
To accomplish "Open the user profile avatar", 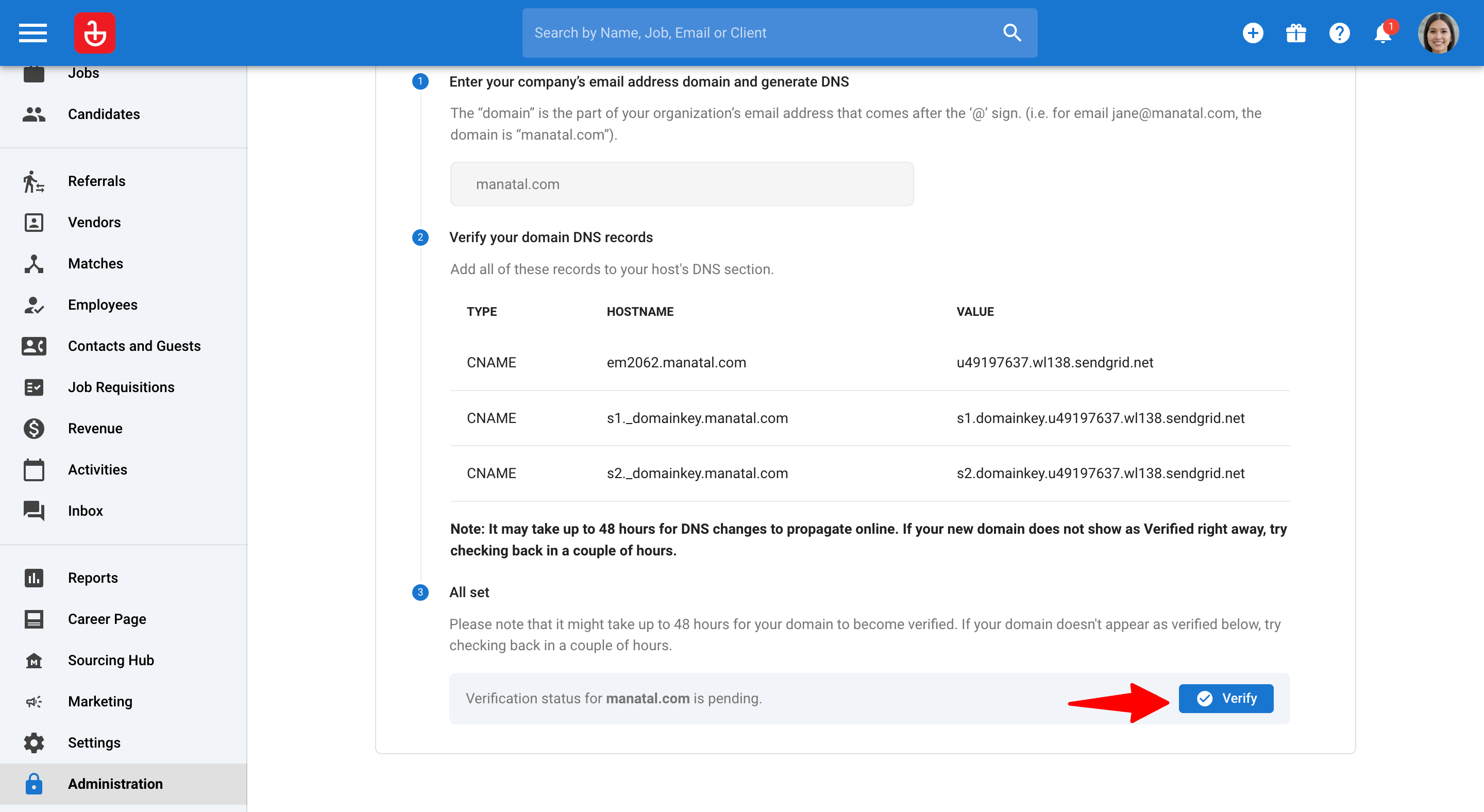I will 1438,33.
